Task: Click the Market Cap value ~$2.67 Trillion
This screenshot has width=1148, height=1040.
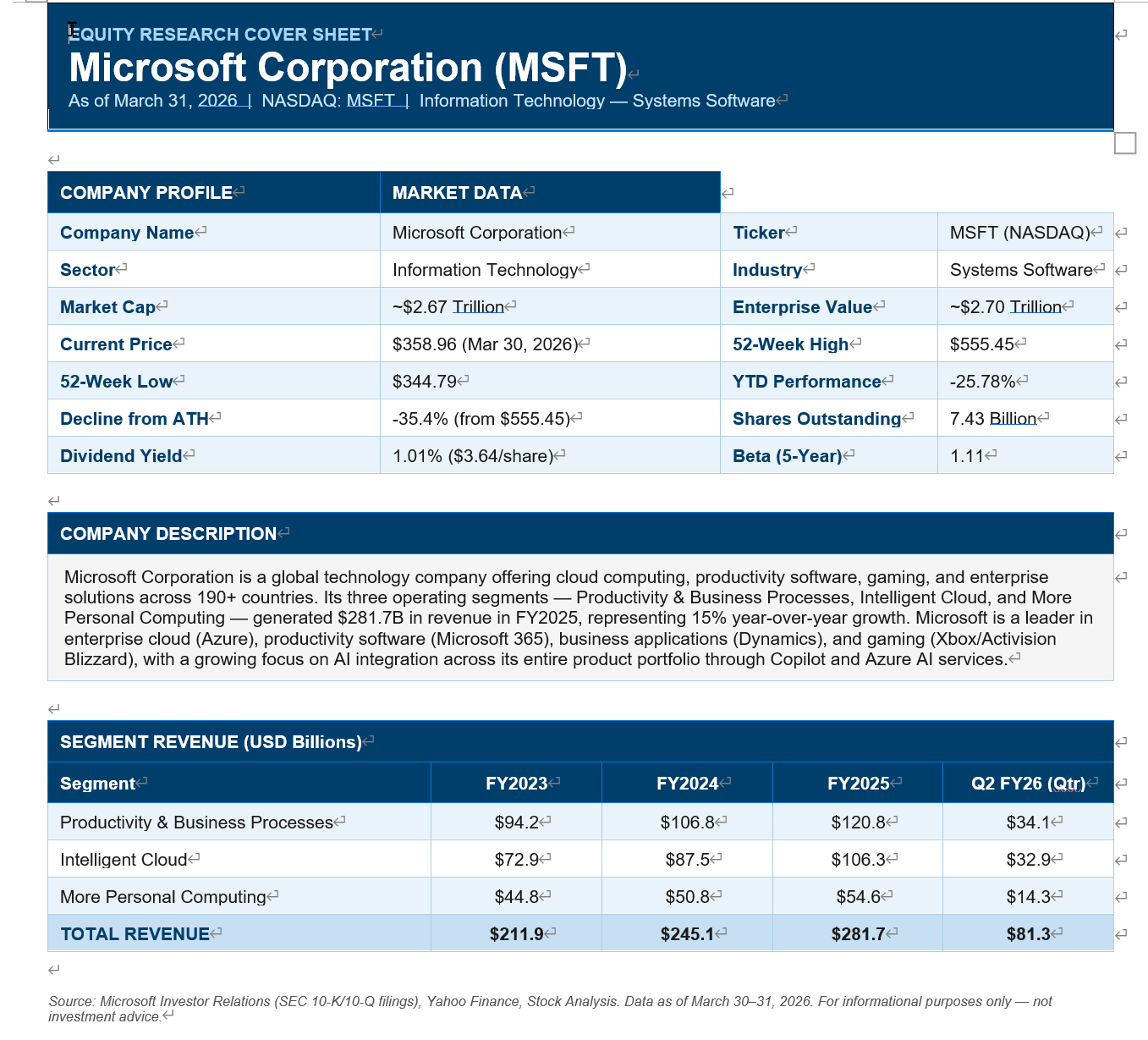Action: point(448,307)
